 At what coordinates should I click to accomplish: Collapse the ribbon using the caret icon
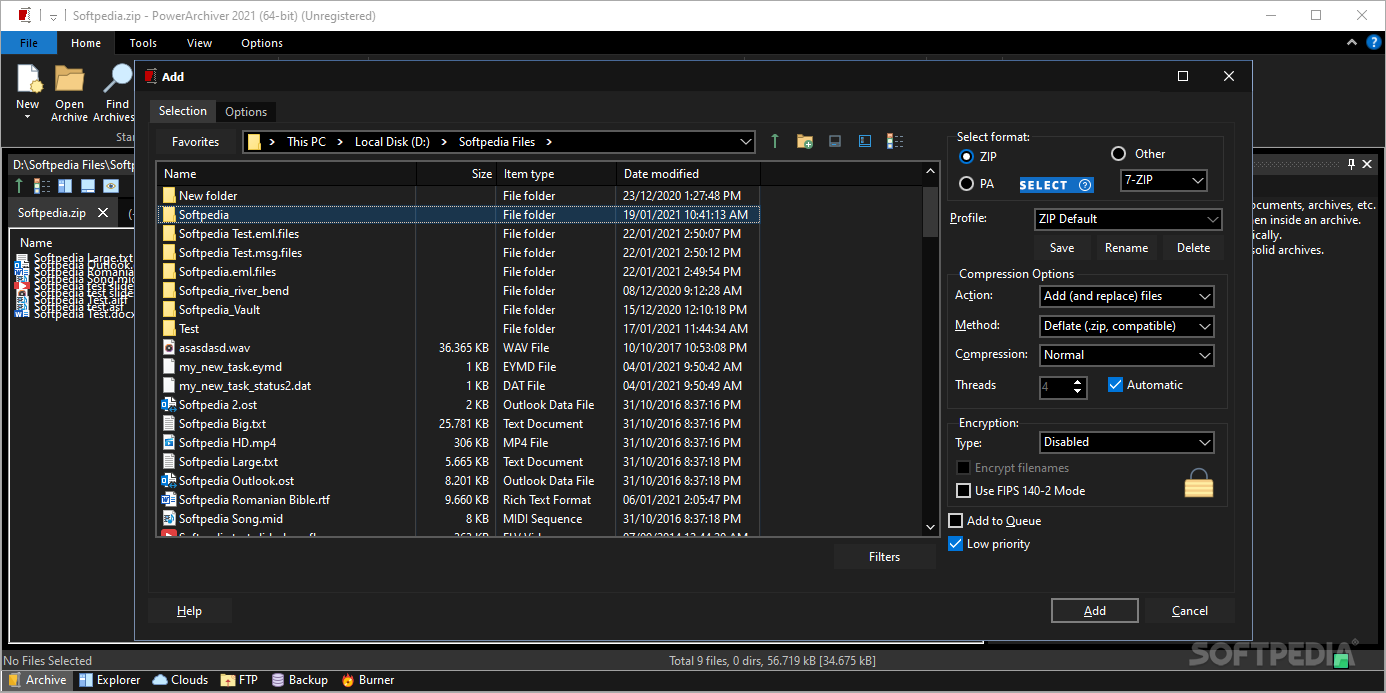click(x=1352, y=43)
